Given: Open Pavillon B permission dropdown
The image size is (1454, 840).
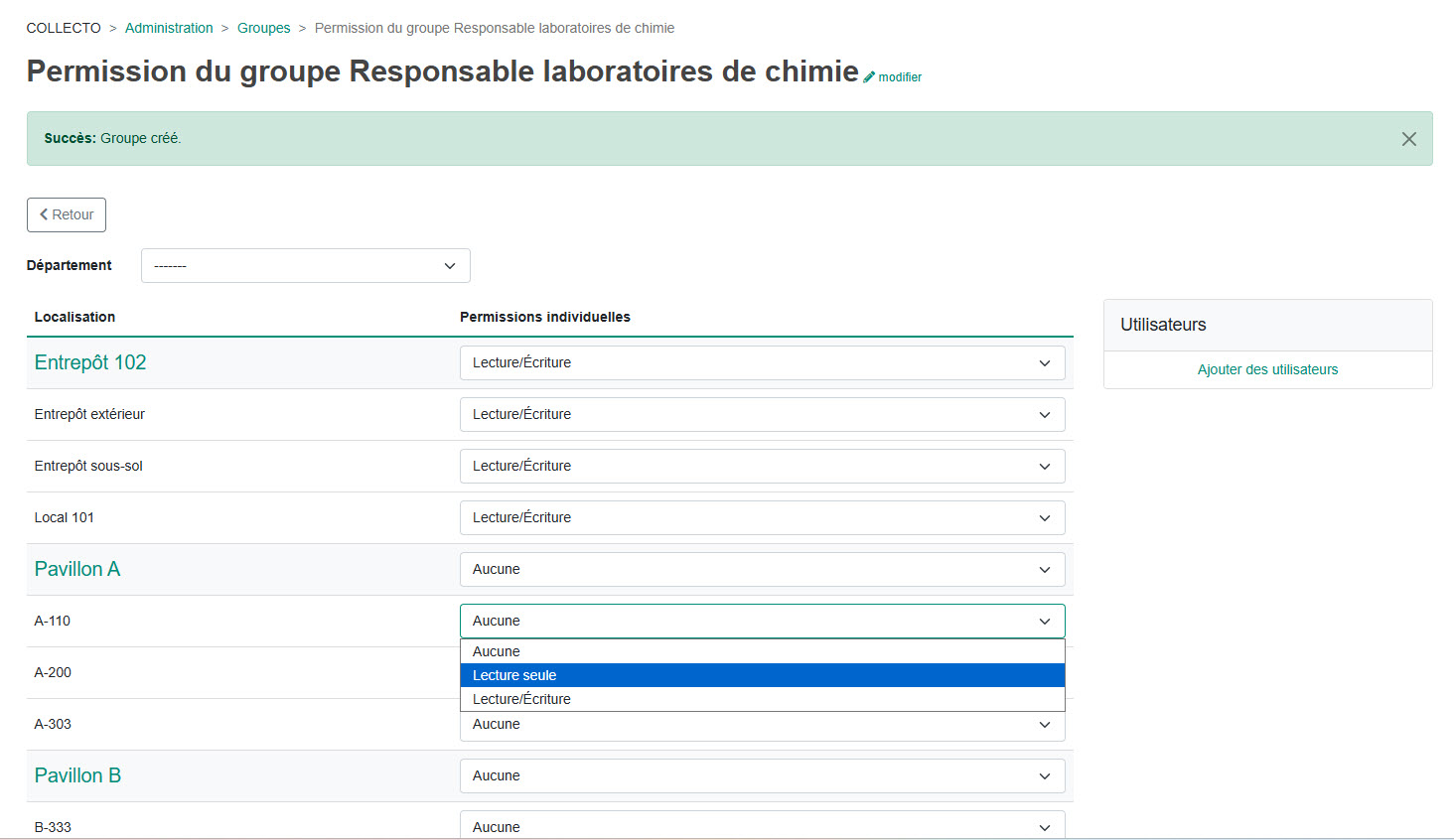Looking at the screenshot, I should click(x=762, y=776).
